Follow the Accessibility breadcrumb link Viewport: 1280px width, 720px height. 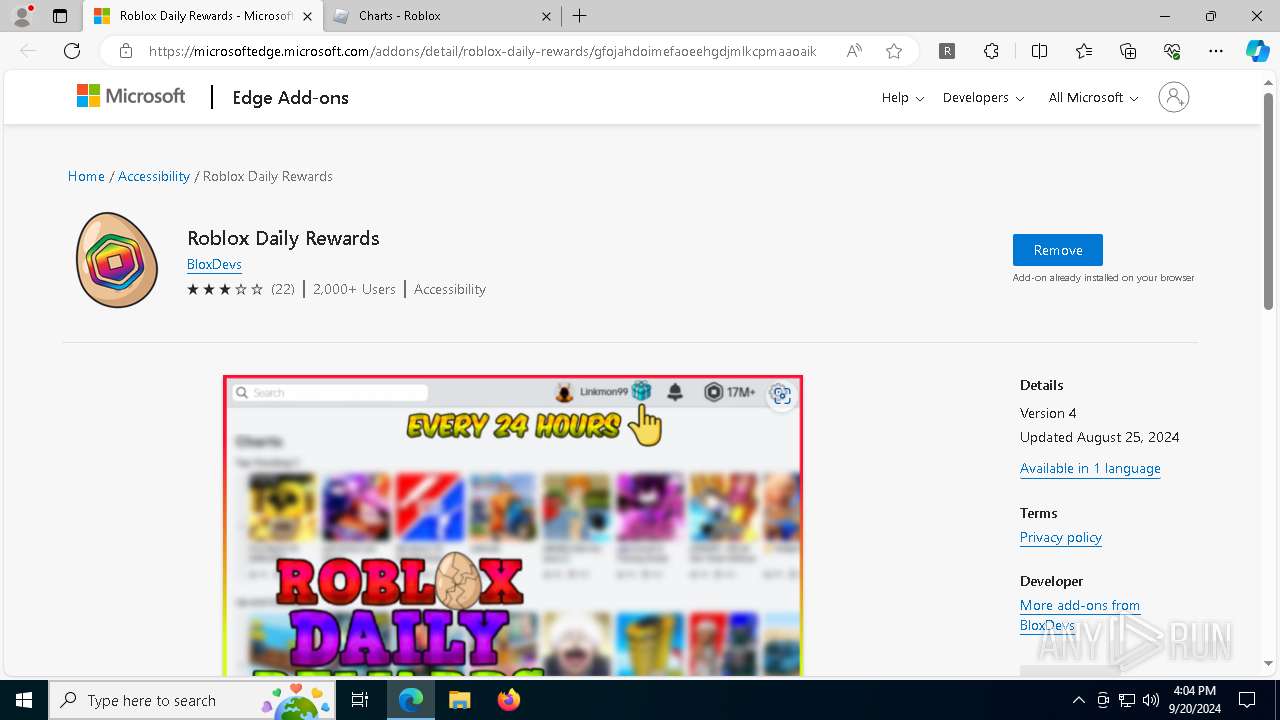pos(154,176)
